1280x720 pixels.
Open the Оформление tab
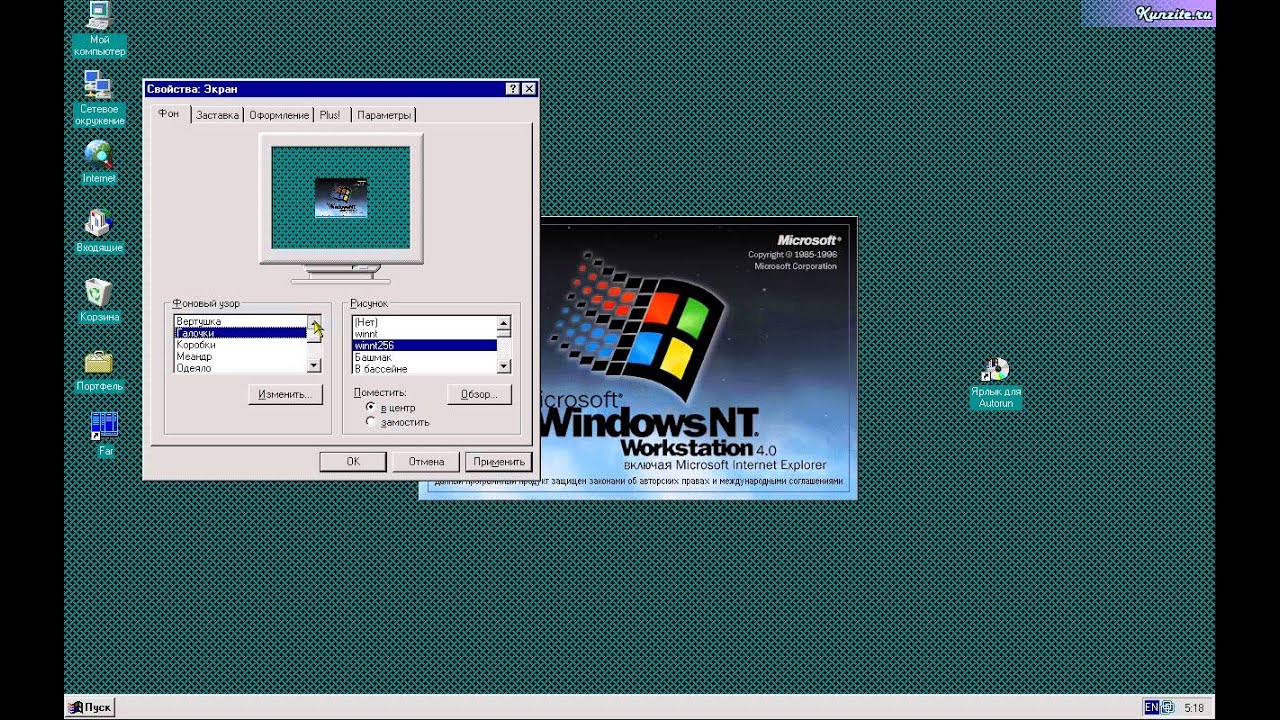coord(279,115)
